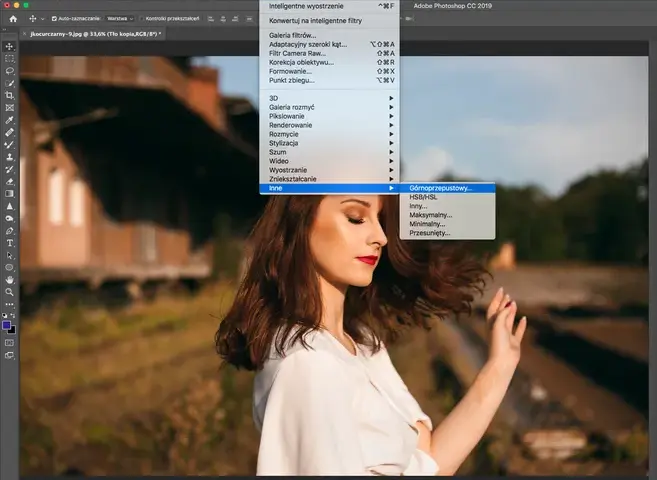Select the Eraser tool

click(9, 181)
